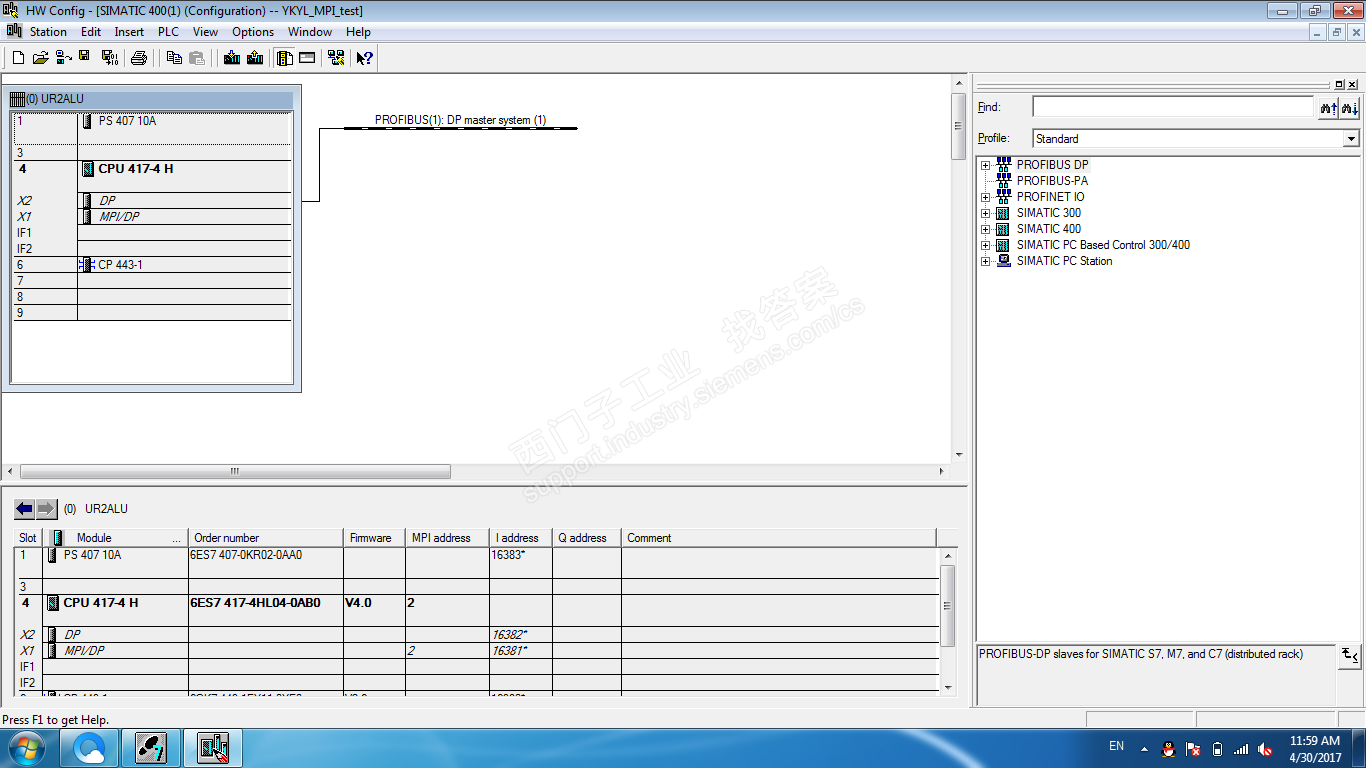Image resolution: width=1366 pixels, height=768 pixels.
Task: Open the Window menu
Action: (310, 32)
